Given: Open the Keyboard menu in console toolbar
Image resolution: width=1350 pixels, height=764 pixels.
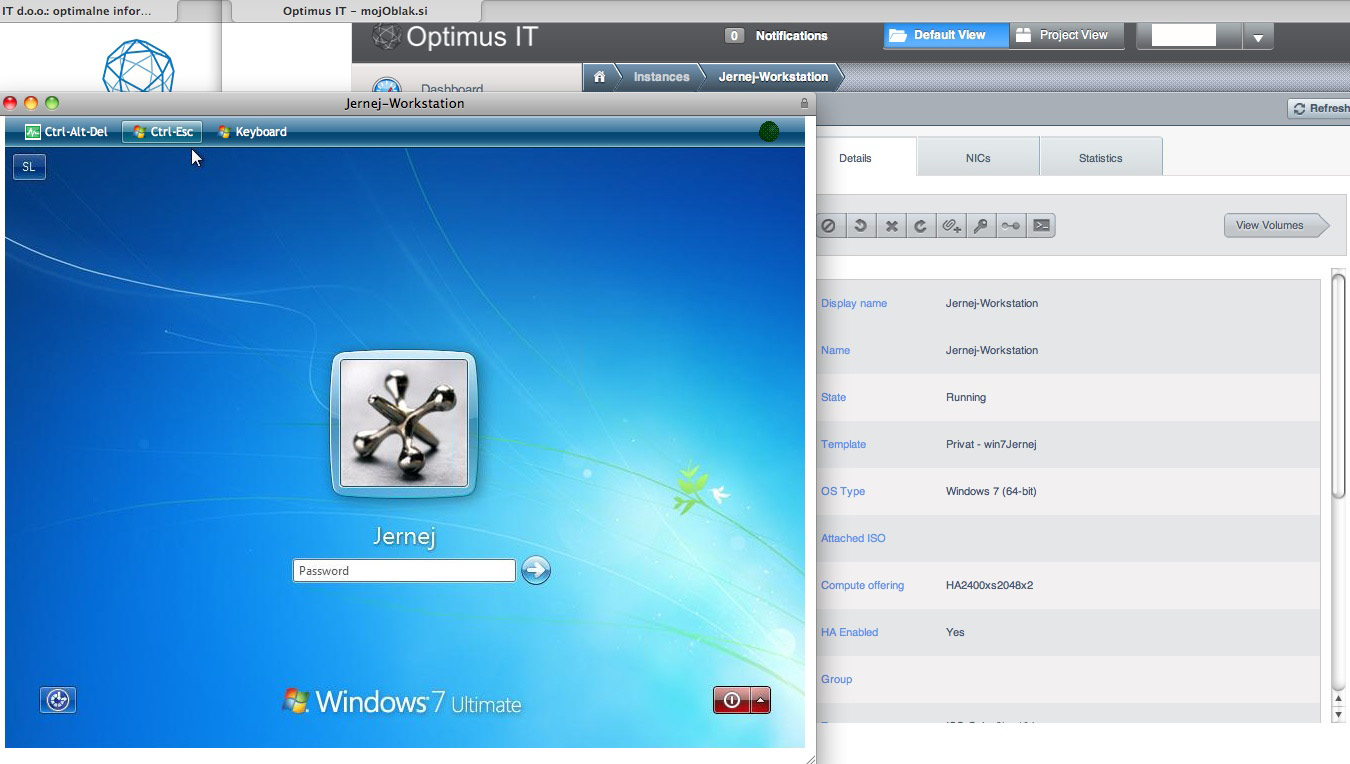Looking at the screenshot, I should 252,132.
